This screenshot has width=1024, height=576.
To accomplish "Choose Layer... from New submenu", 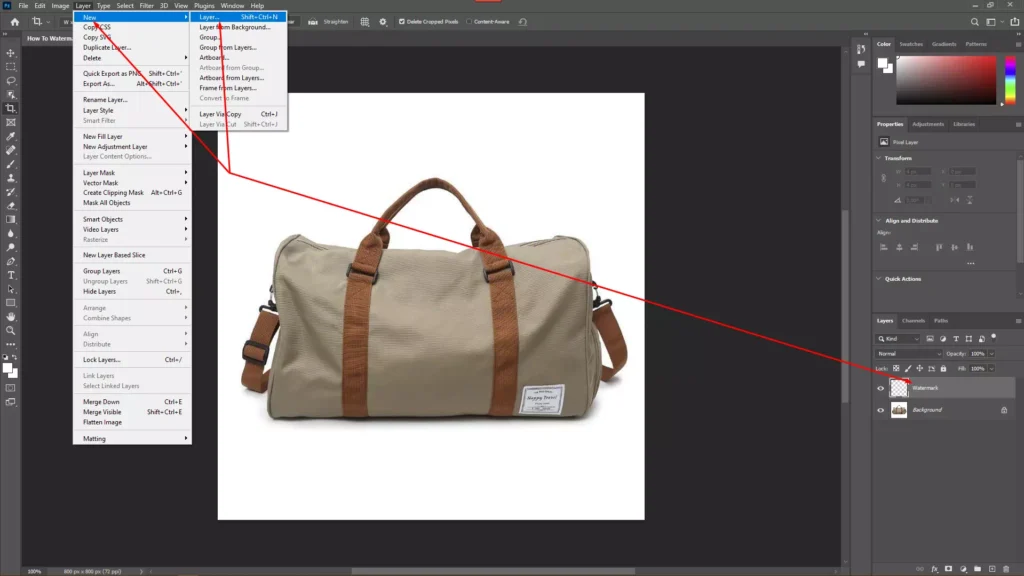I will (238, 17).
